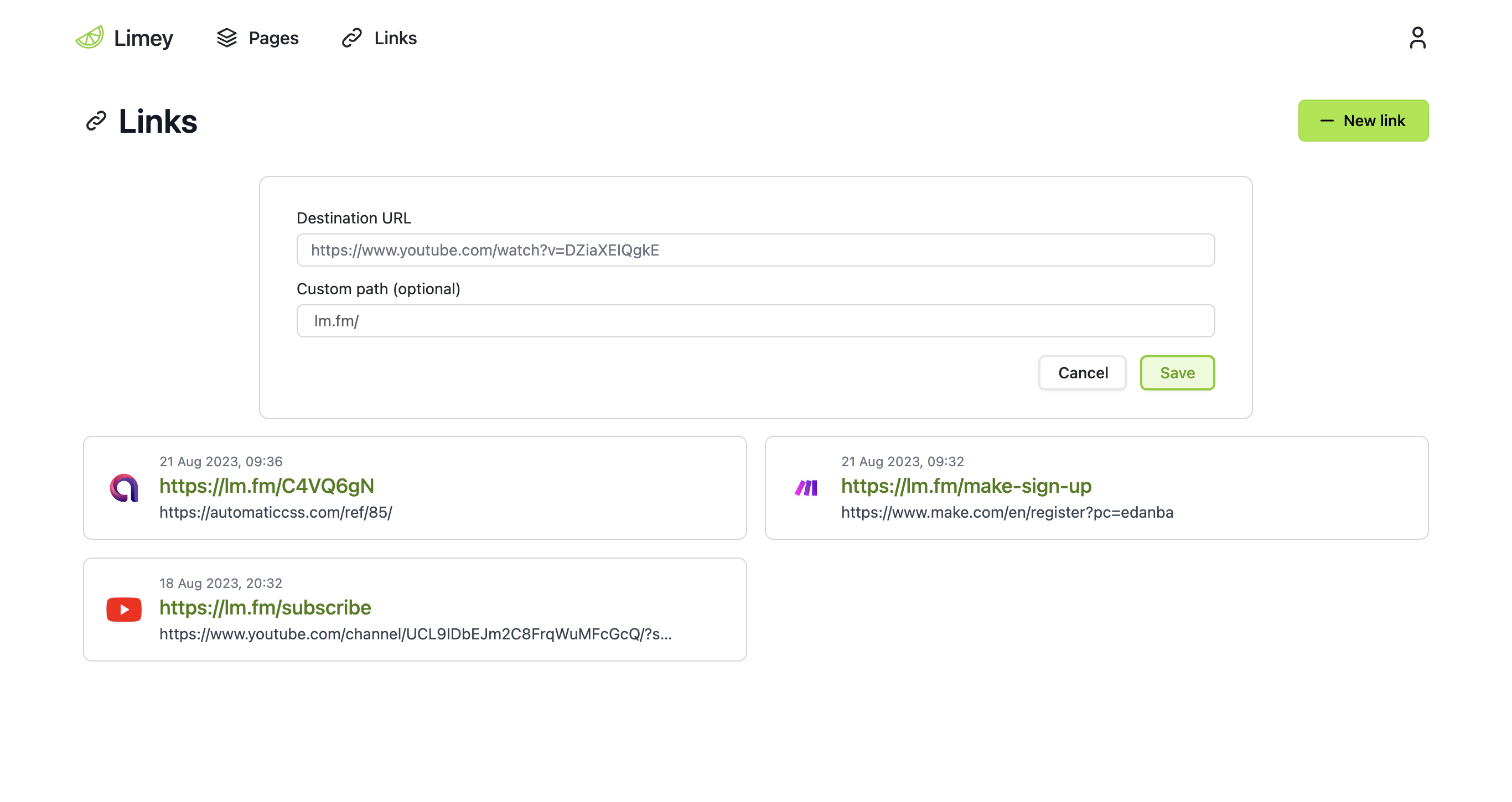1512x802 pixels.
Task: Click the New link button
Action: [x=1364, y=120]
